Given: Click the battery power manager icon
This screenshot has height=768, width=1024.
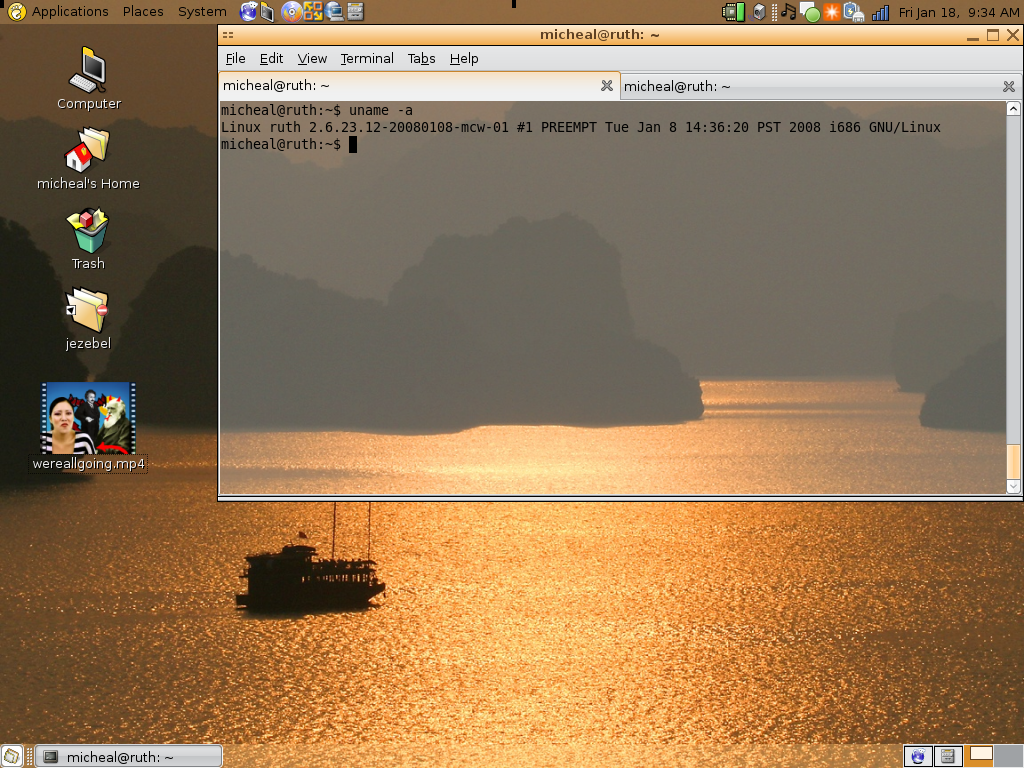Looking at the screenshot, I should pos(853,12).
